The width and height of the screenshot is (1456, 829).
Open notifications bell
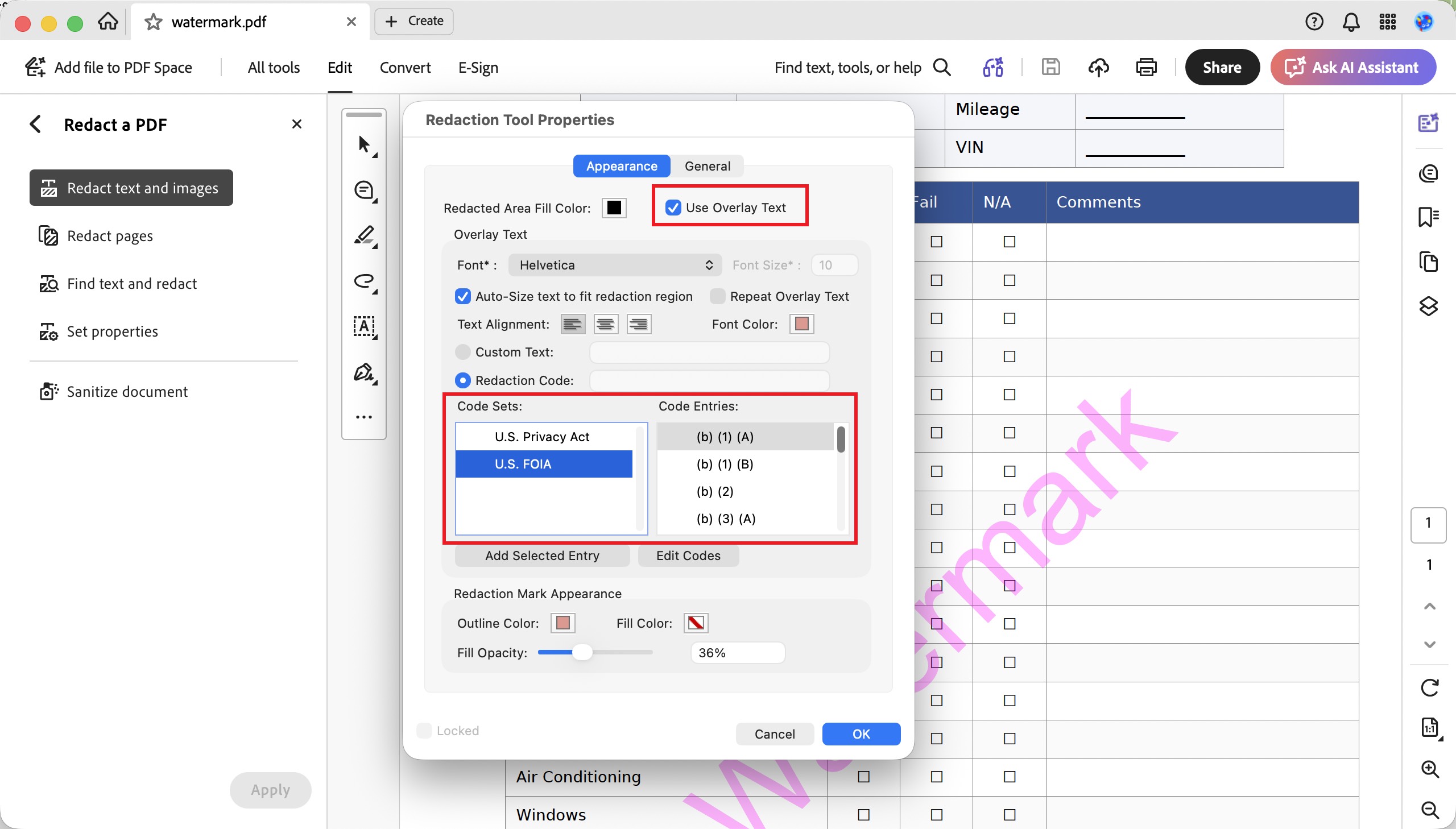tap(1351, 22)
